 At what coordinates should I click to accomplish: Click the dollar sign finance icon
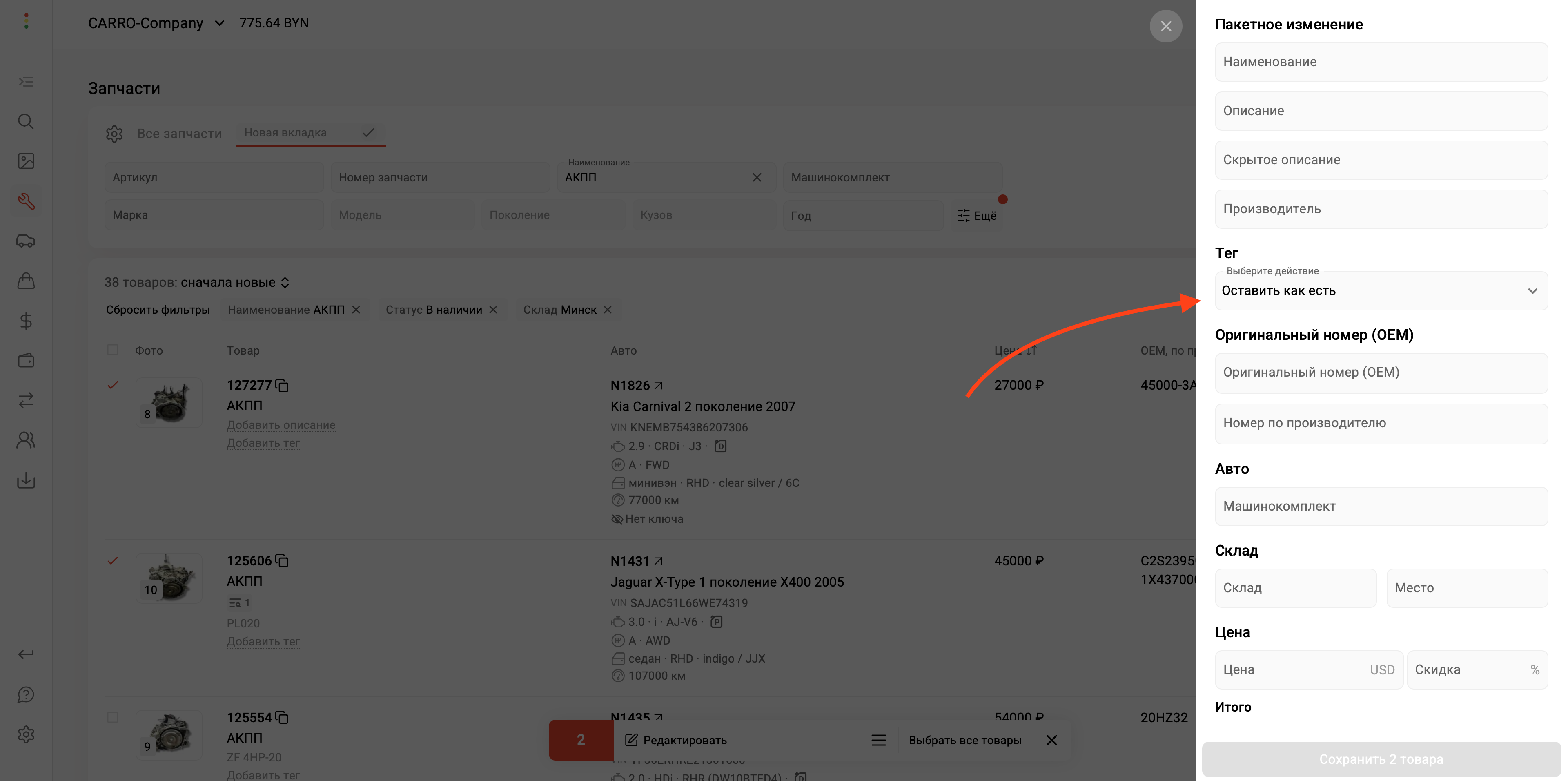pyautogui.click(x=26, y=321)
